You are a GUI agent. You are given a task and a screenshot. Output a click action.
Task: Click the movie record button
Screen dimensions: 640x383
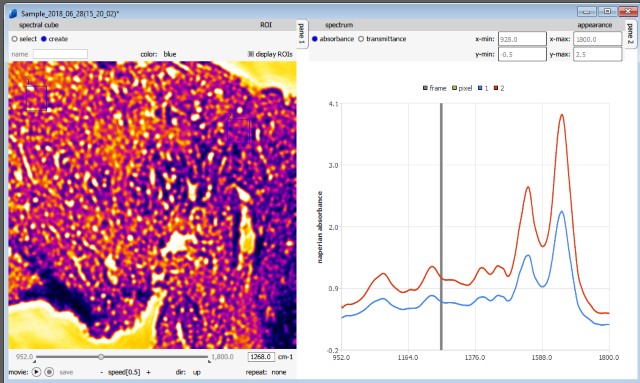pos(49,372)
